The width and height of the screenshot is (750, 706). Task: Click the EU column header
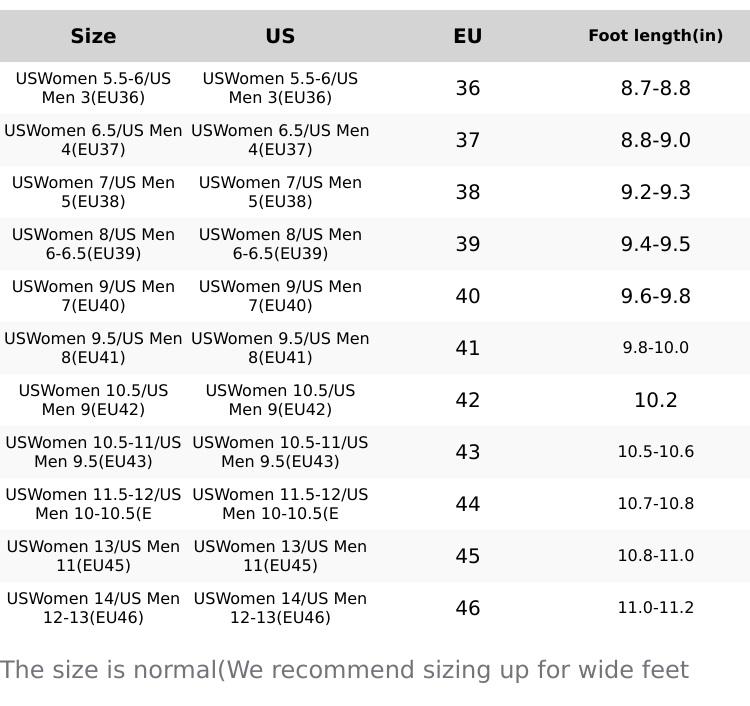[467, 36]
